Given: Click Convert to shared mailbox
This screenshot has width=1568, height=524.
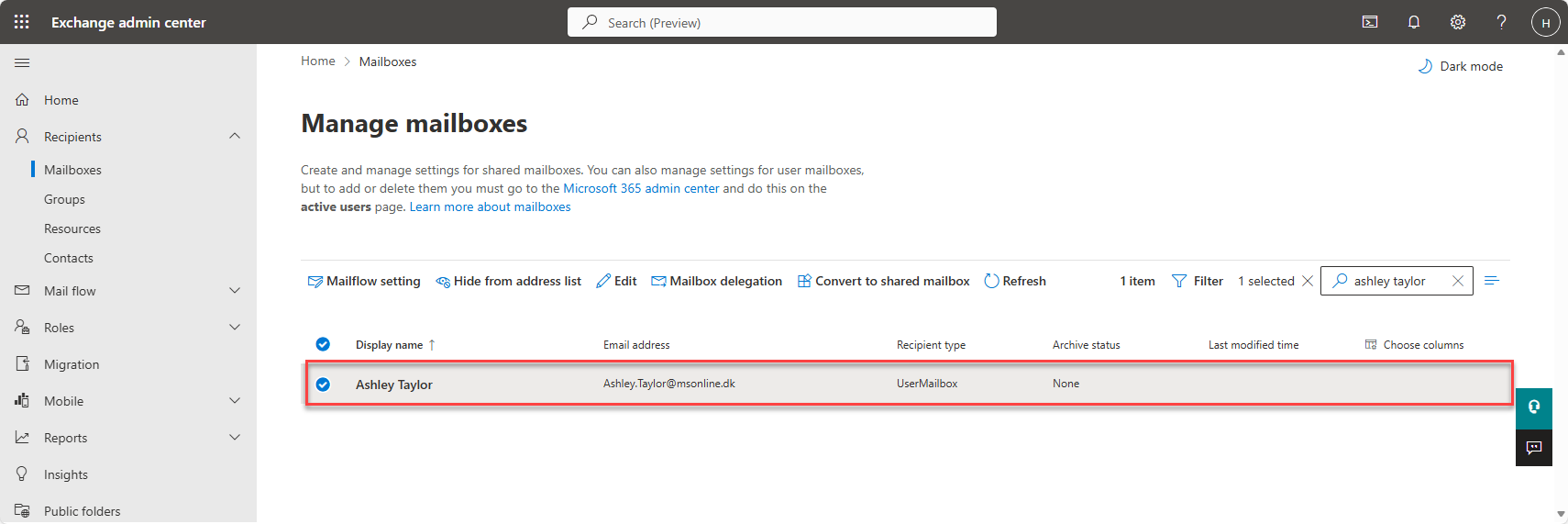Looking at the screenshot, I should pos(883,281).
